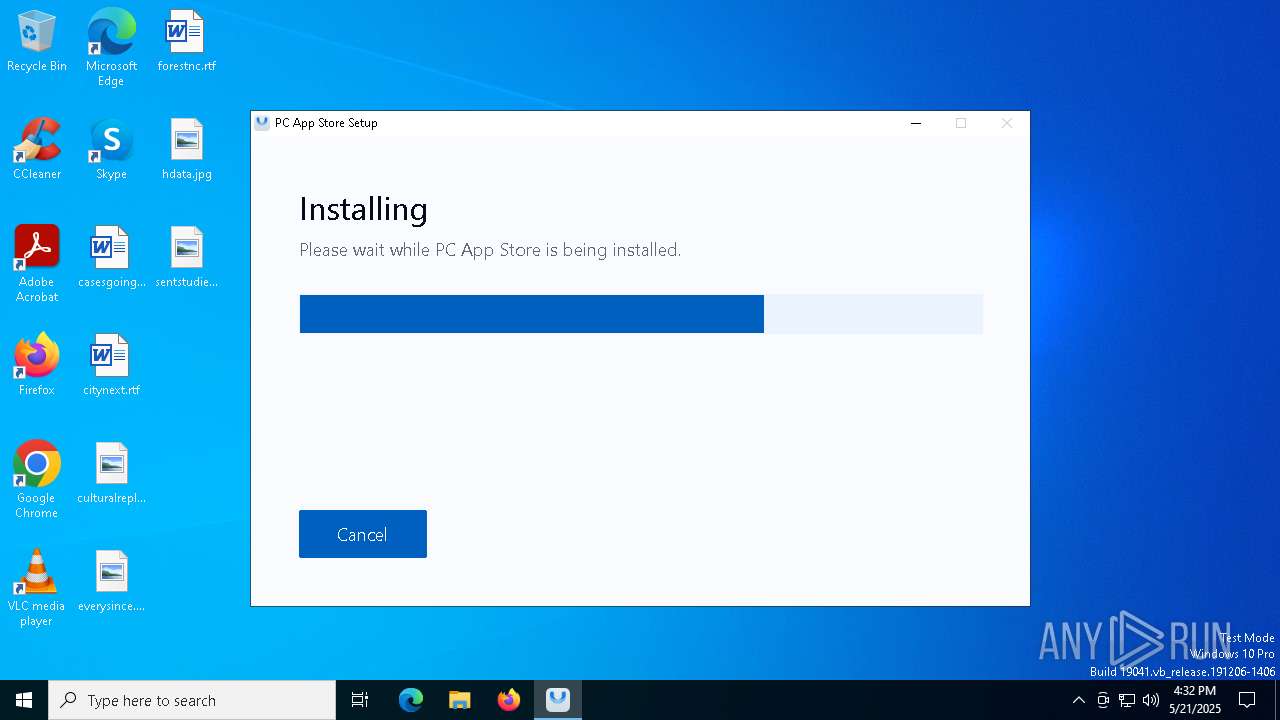Screen dimensions: 1280x720
Task: Select culturalrepl image file icon
Action: pos(111,474)
